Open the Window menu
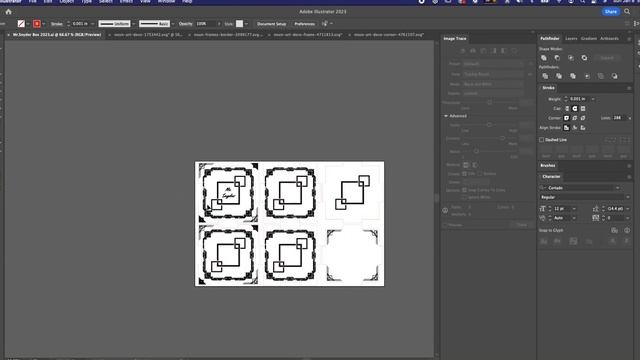The height and width of the screenshot is (360, 640). [x=166, y=2]
